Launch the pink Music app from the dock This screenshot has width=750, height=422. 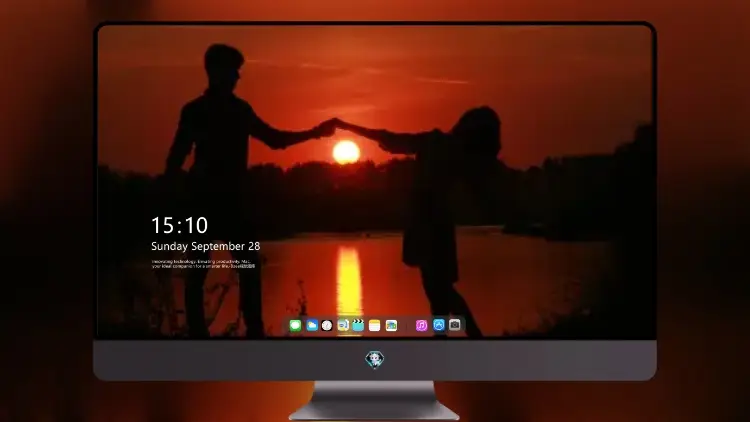[421, 325]
